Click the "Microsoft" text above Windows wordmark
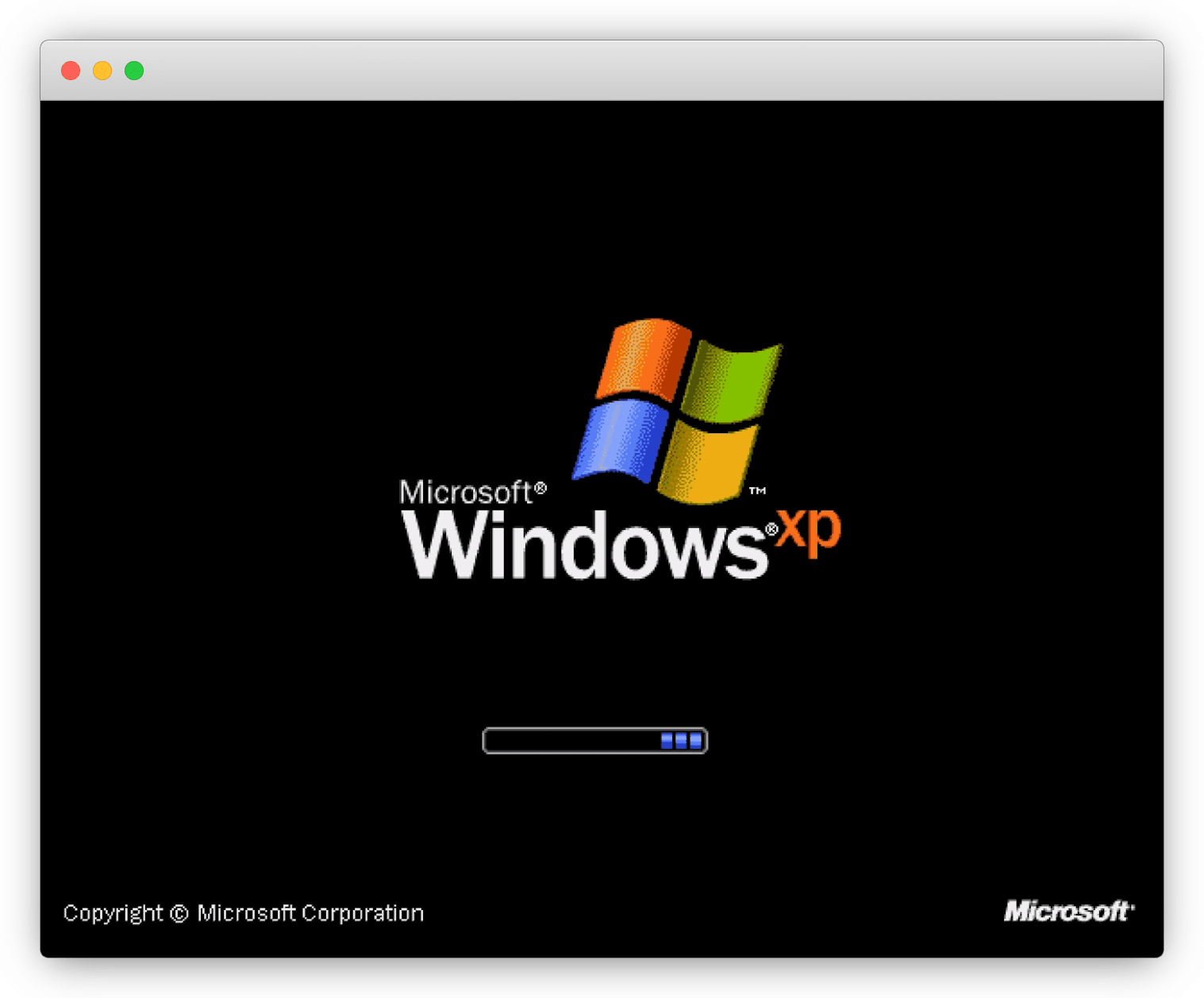 tap(465, 493)
